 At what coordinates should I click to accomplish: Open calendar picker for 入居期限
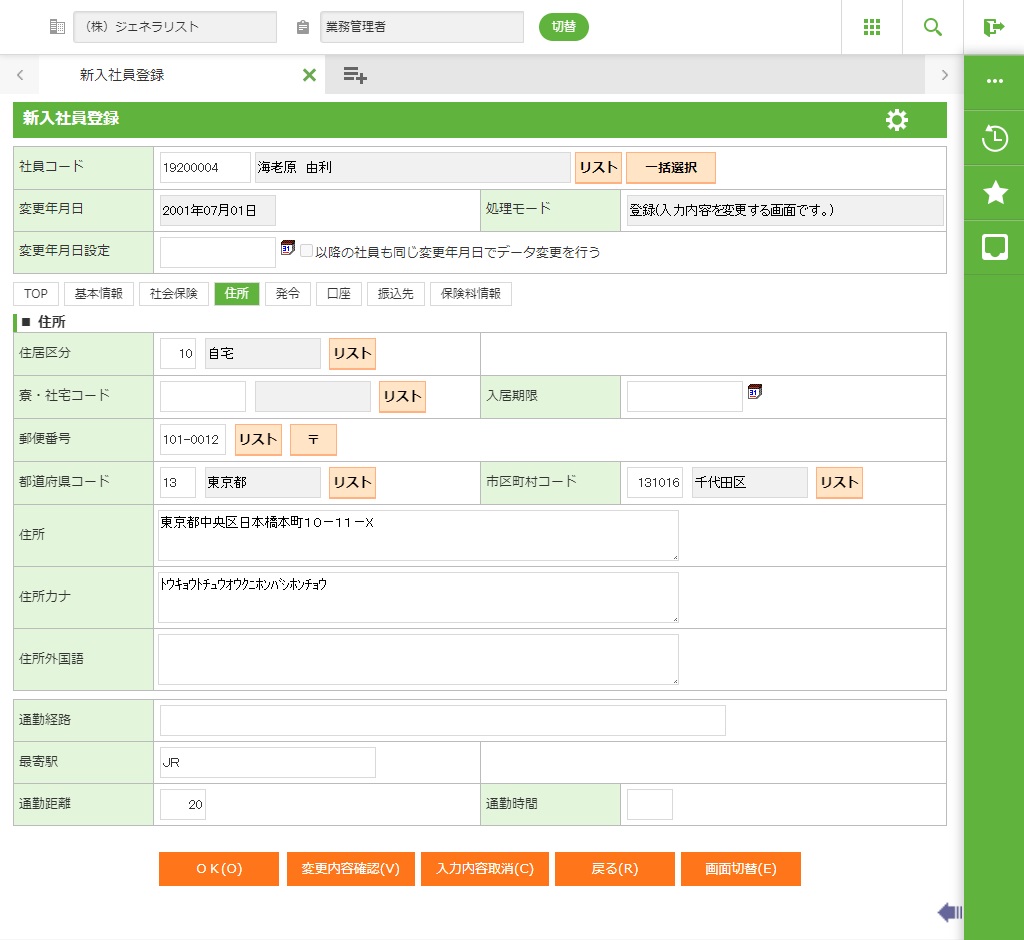tap(755, 392)
